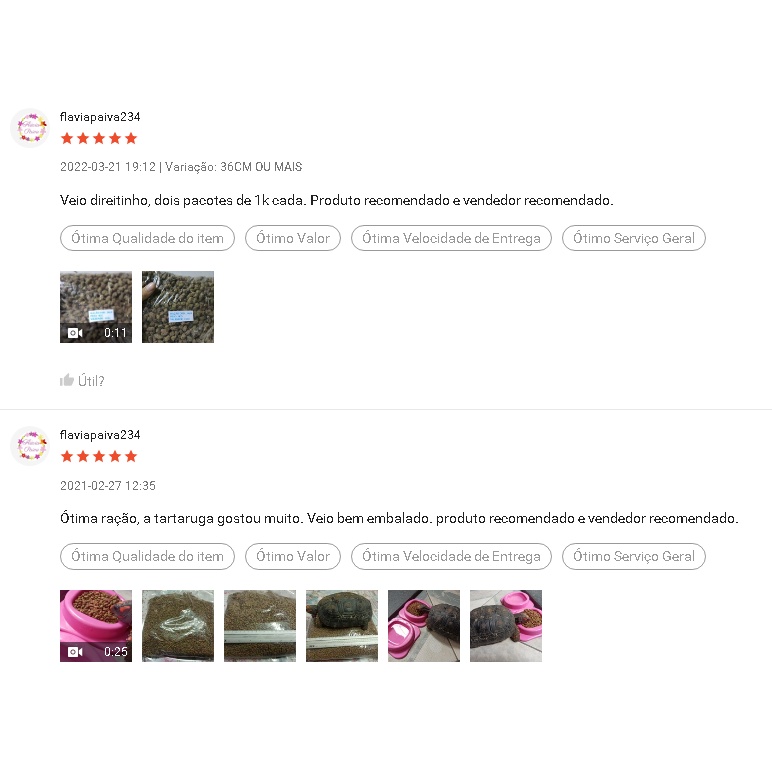Select second review's Ótimo Serviço Geral tag
The image size is (772, 772).
click(634, 556)
